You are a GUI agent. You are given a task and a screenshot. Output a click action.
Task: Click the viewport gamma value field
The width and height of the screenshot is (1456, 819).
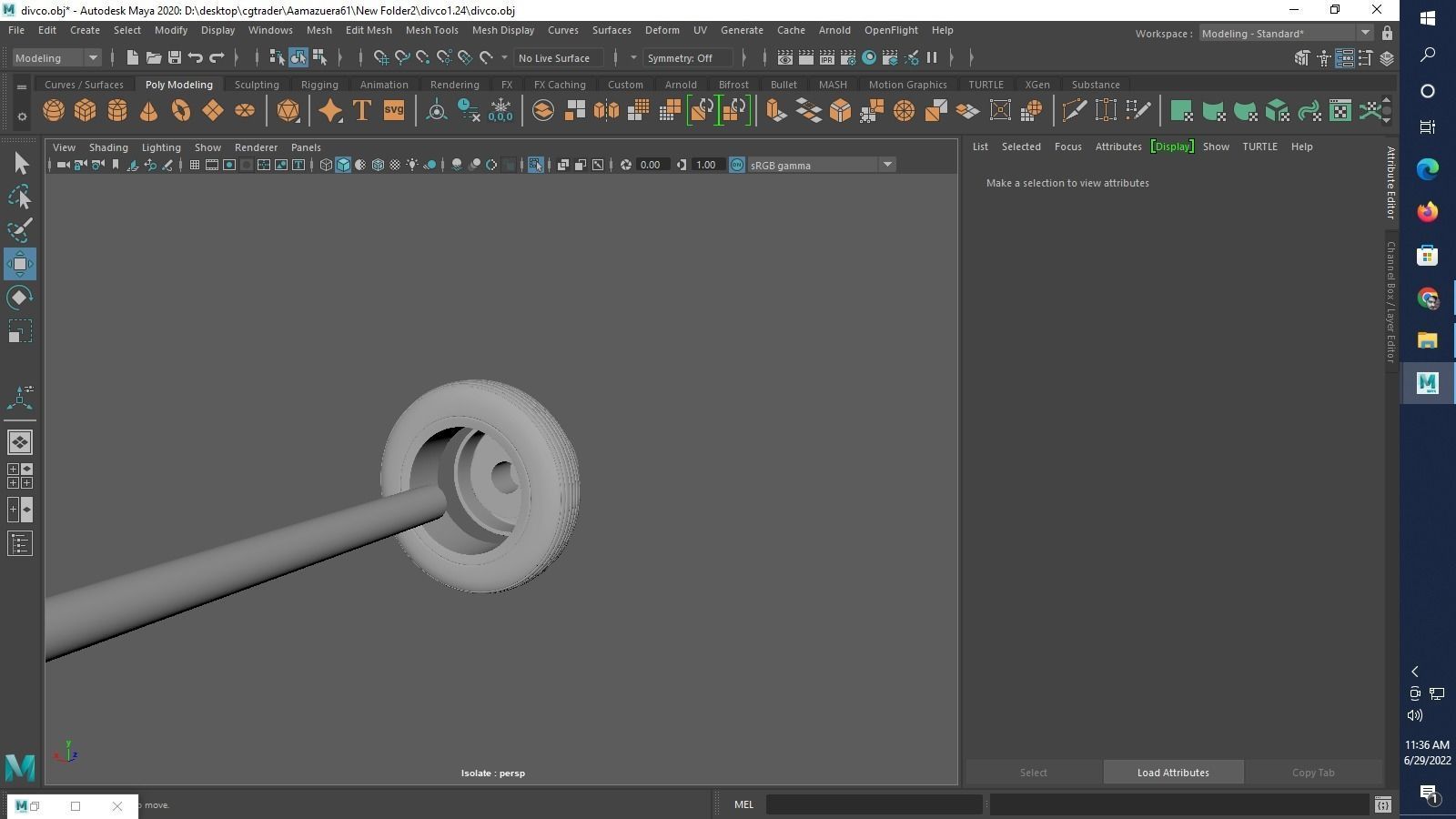coord(706,165)
